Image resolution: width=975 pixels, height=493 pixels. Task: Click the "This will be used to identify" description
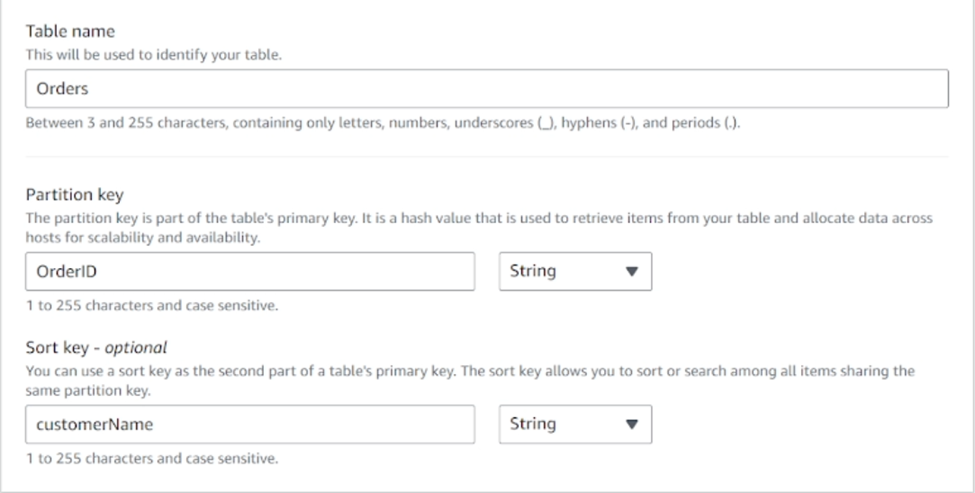pos(154,55)
